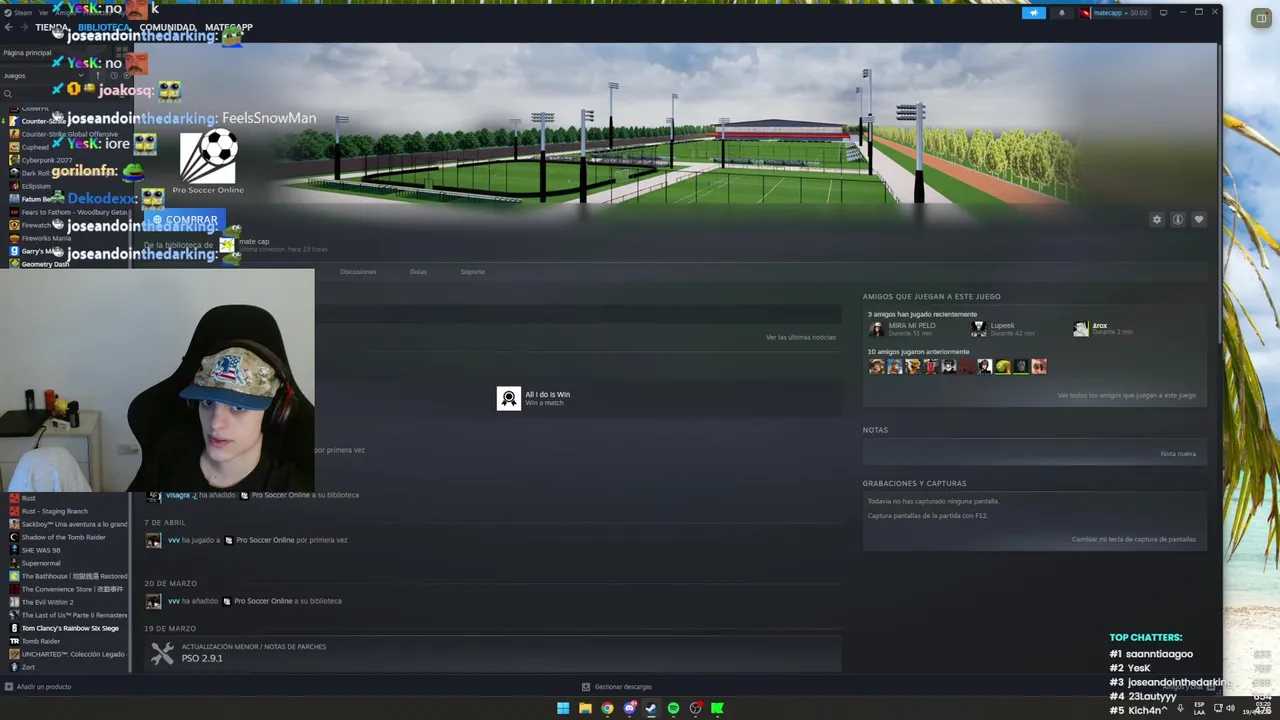Open the Guías tab
This screenshot has width=1280, height=720.
point(418,272)
